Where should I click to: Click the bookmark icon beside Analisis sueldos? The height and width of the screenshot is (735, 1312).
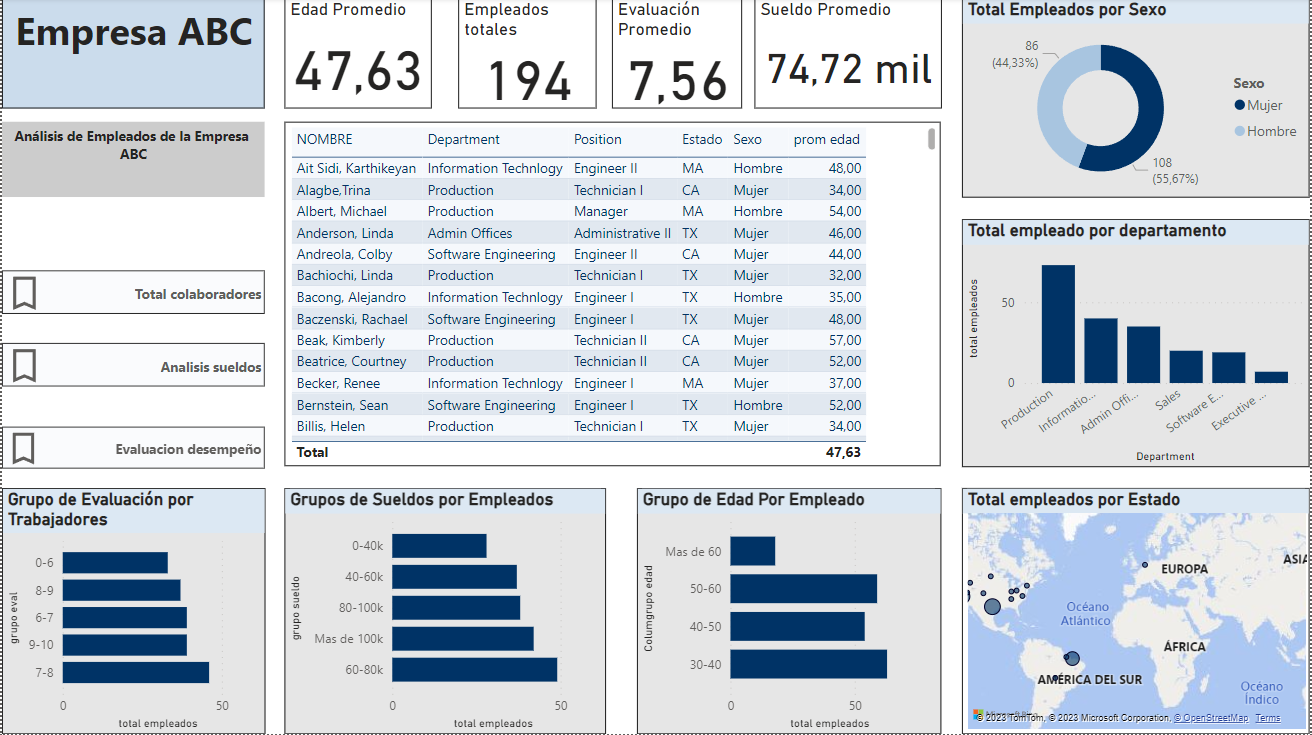pyautogui.click(x=24, y=366)
